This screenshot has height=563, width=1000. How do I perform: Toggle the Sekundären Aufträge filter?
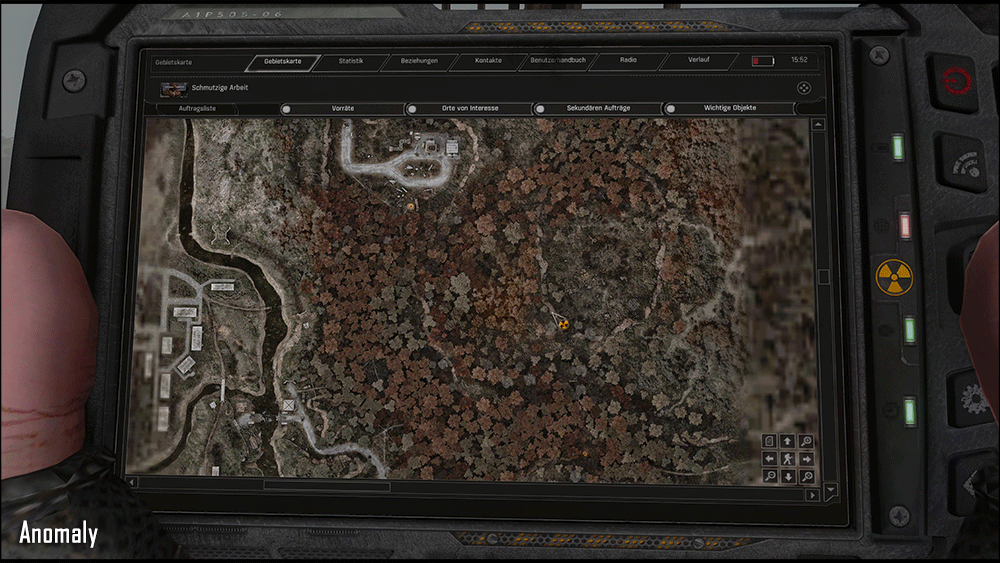(598, 108)
